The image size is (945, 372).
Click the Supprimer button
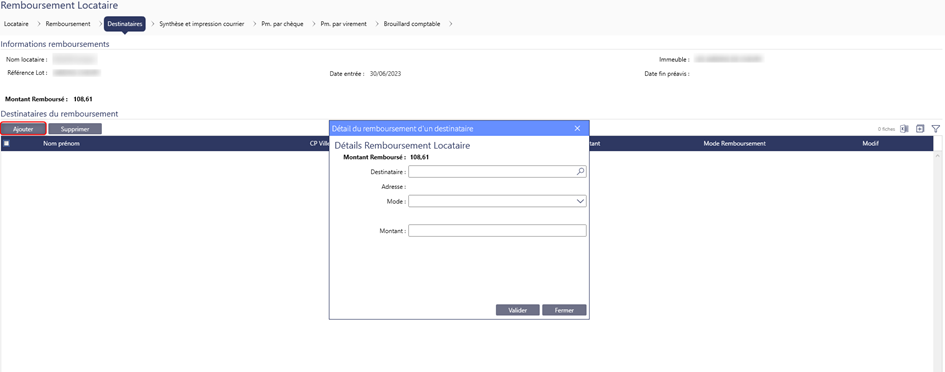point(75,129)
